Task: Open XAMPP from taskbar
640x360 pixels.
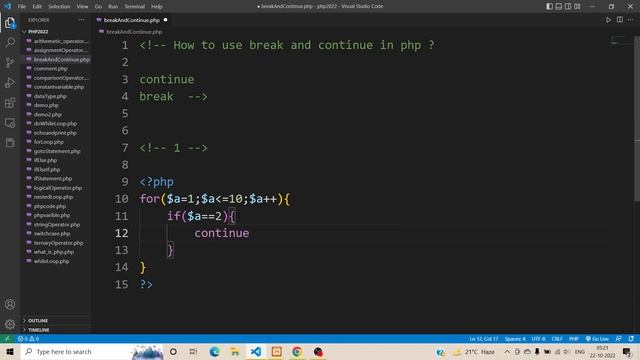Action: [276, 351]
